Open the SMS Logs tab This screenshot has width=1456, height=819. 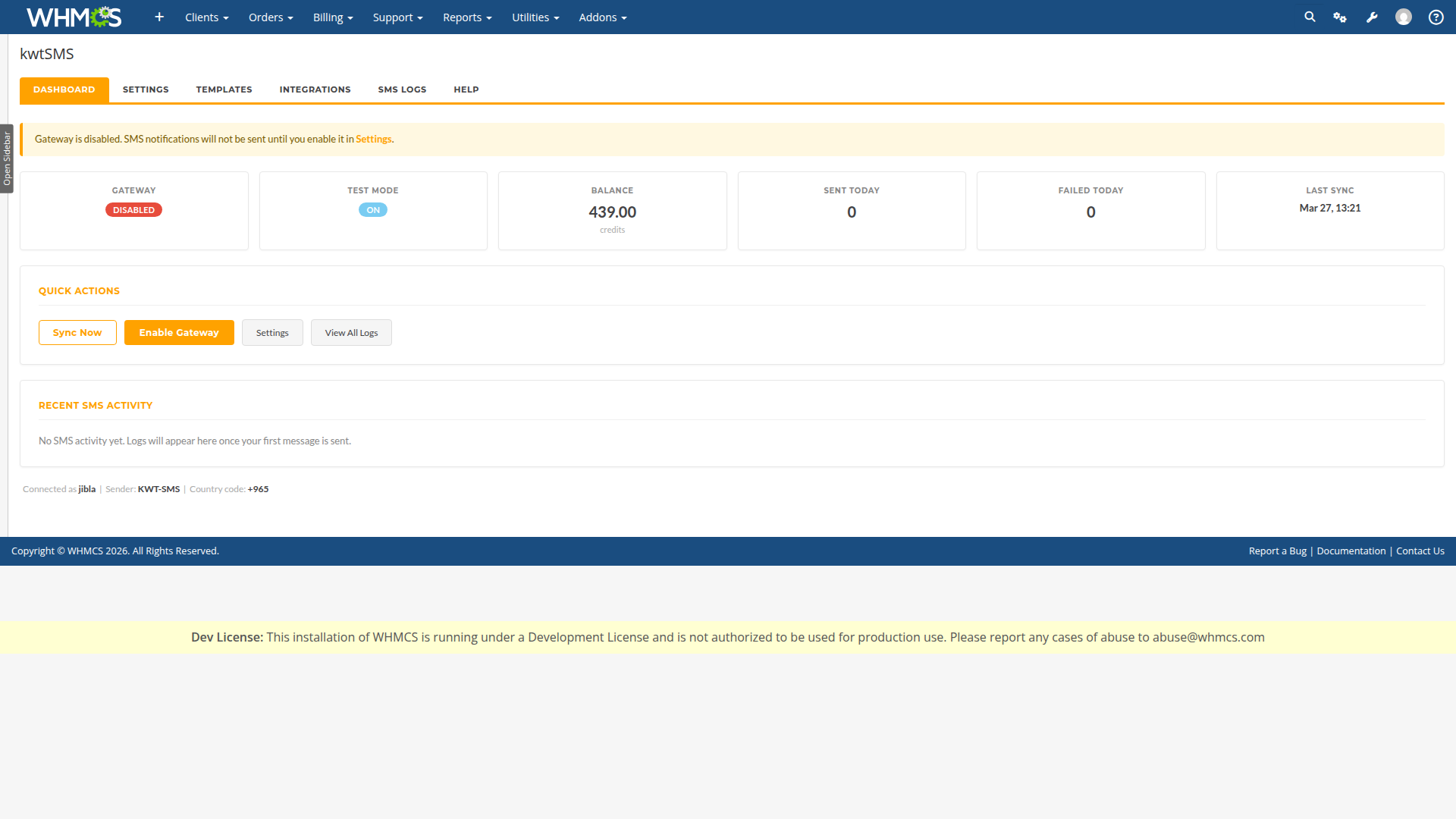click(402, 89)
